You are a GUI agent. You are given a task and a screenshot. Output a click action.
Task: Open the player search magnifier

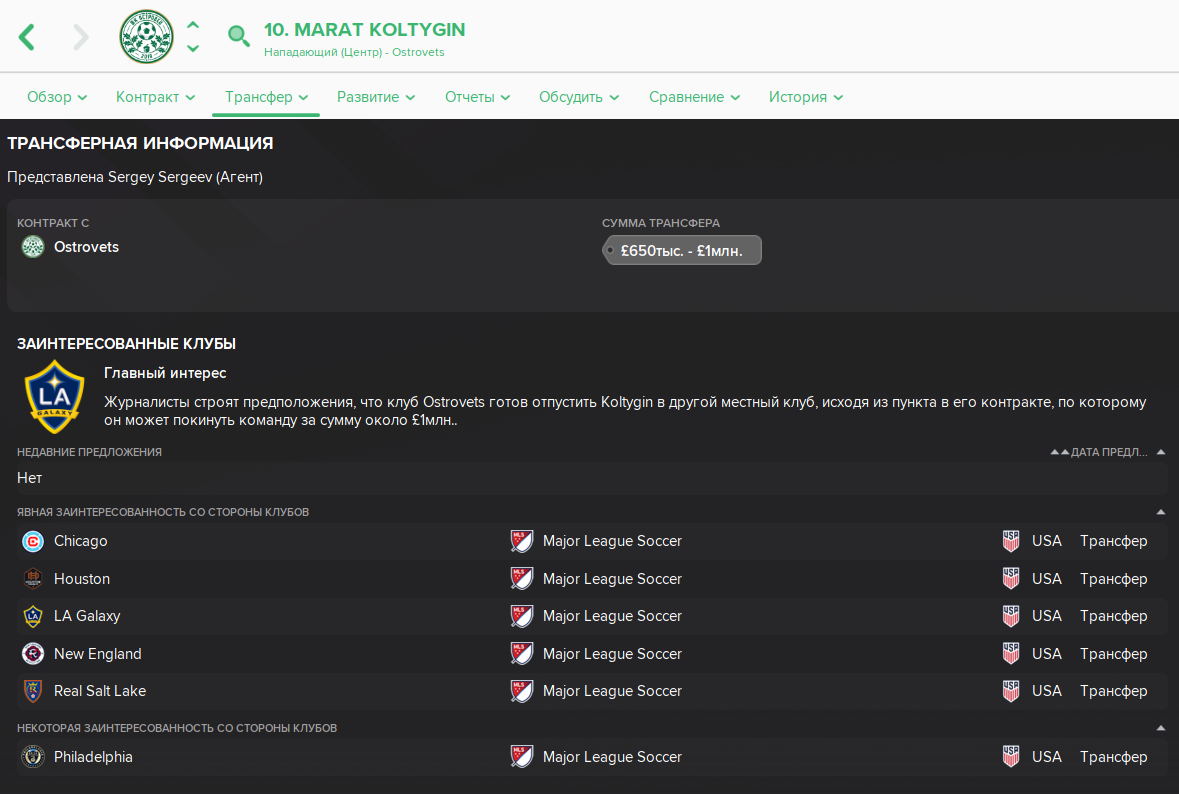238,35
